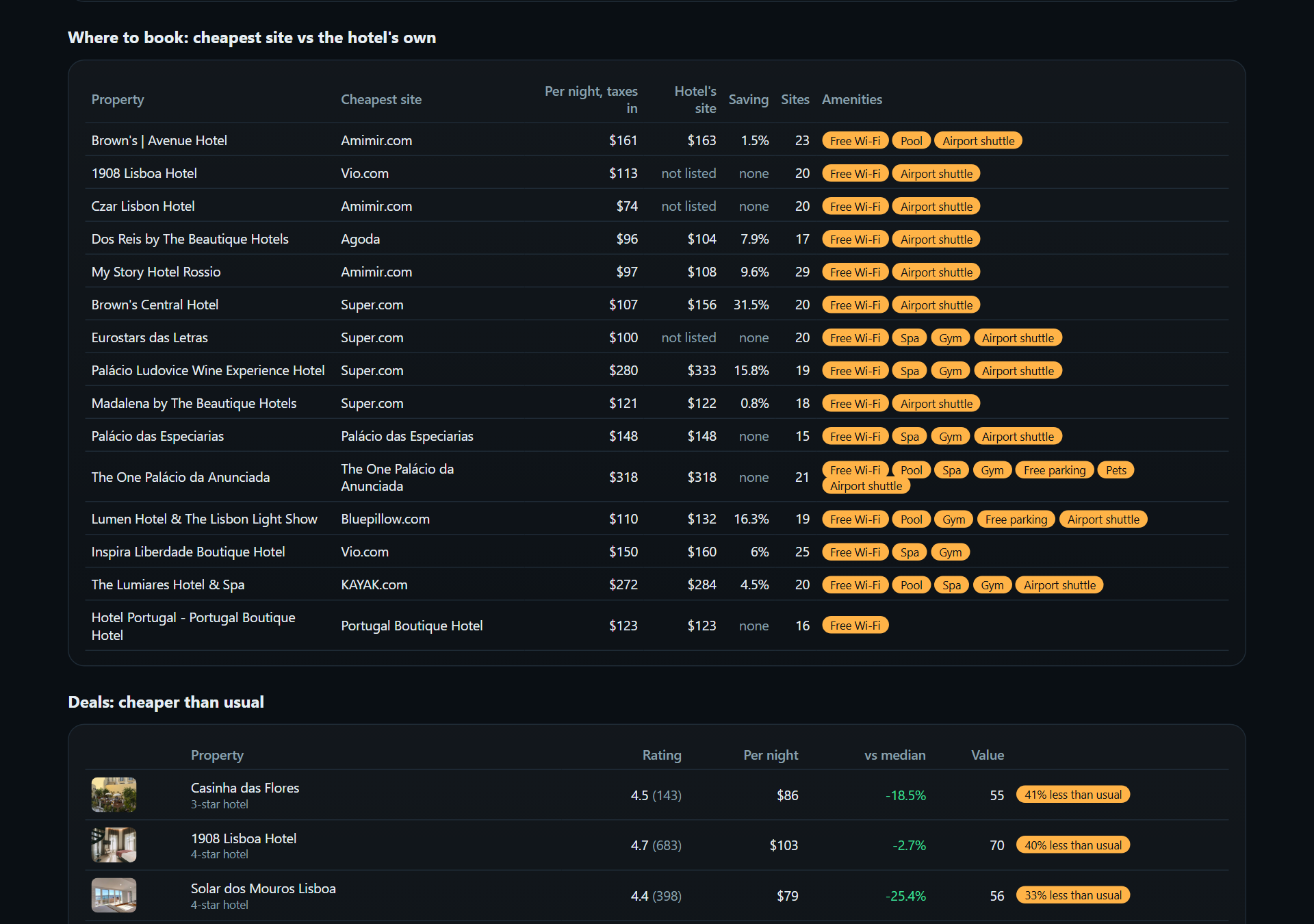
Task: Click Portugal Boutique Hotel cheapest site cell
Action: point(412,626)
